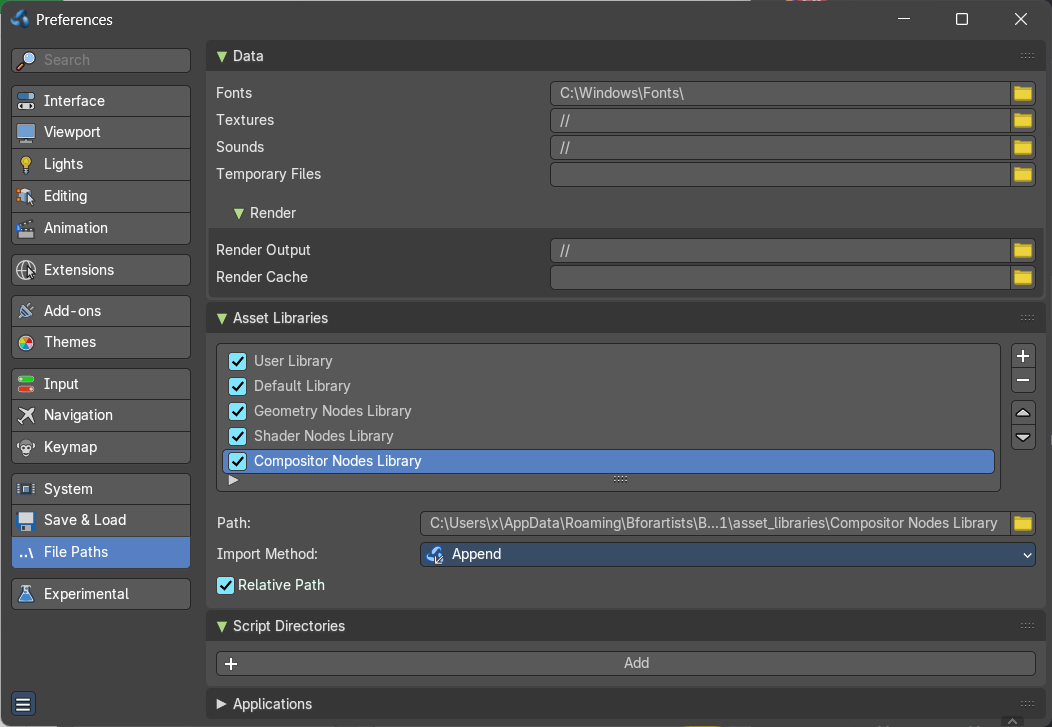Image resolution: width=1052 pixels, height=727 pixels.
Task: Toggle the Relative Path checkbox
Action: pyautogui.click(x=225, y=585)
